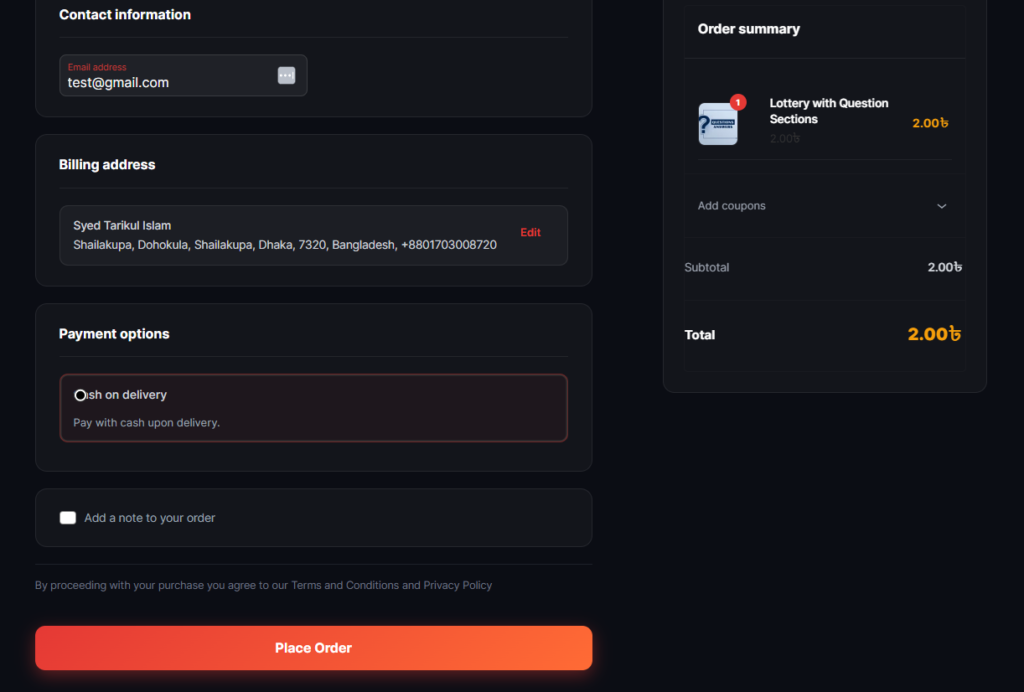Click the Payment options heading
The image size is (1024, 692).
pyautogui.click(x=114, y=334)
